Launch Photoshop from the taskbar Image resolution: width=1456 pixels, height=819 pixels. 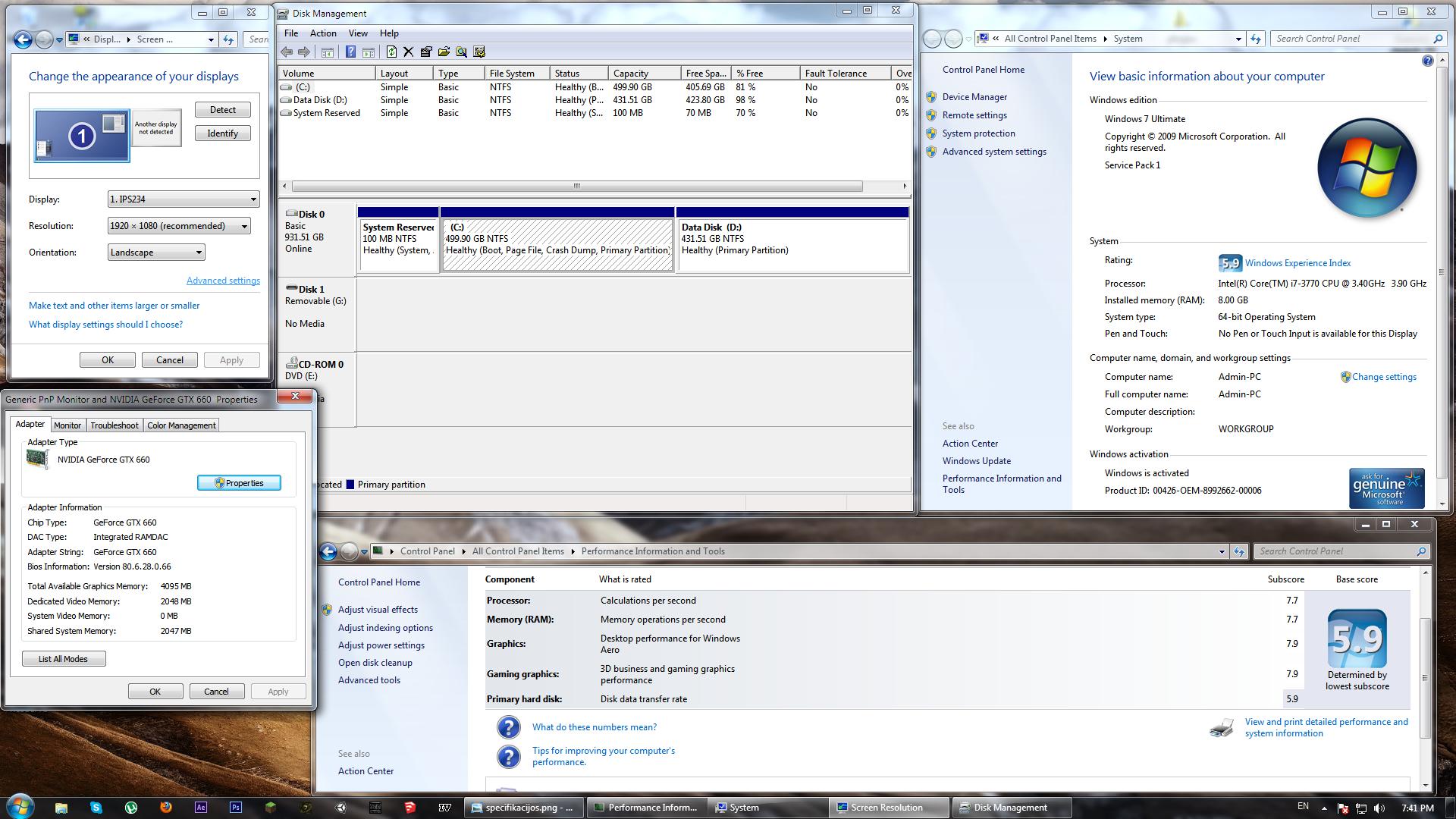[236, 808]
